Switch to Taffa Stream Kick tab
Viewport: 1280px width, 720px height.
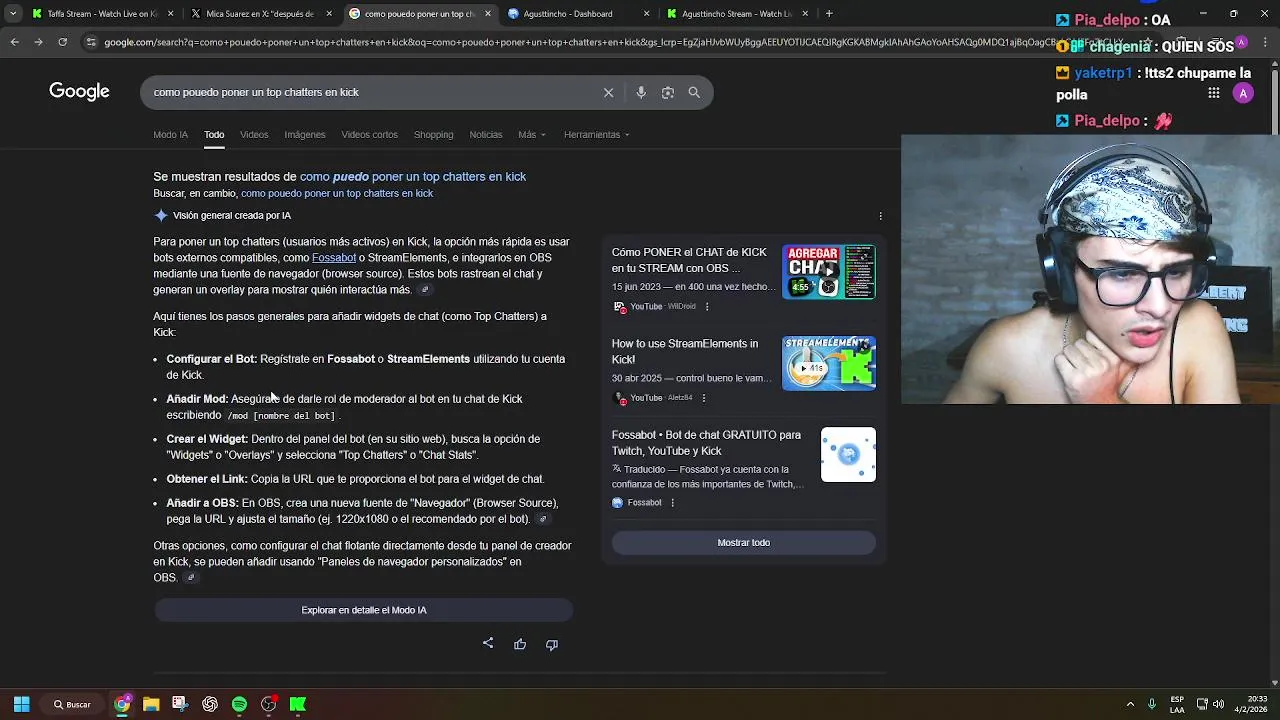[102, 14]
